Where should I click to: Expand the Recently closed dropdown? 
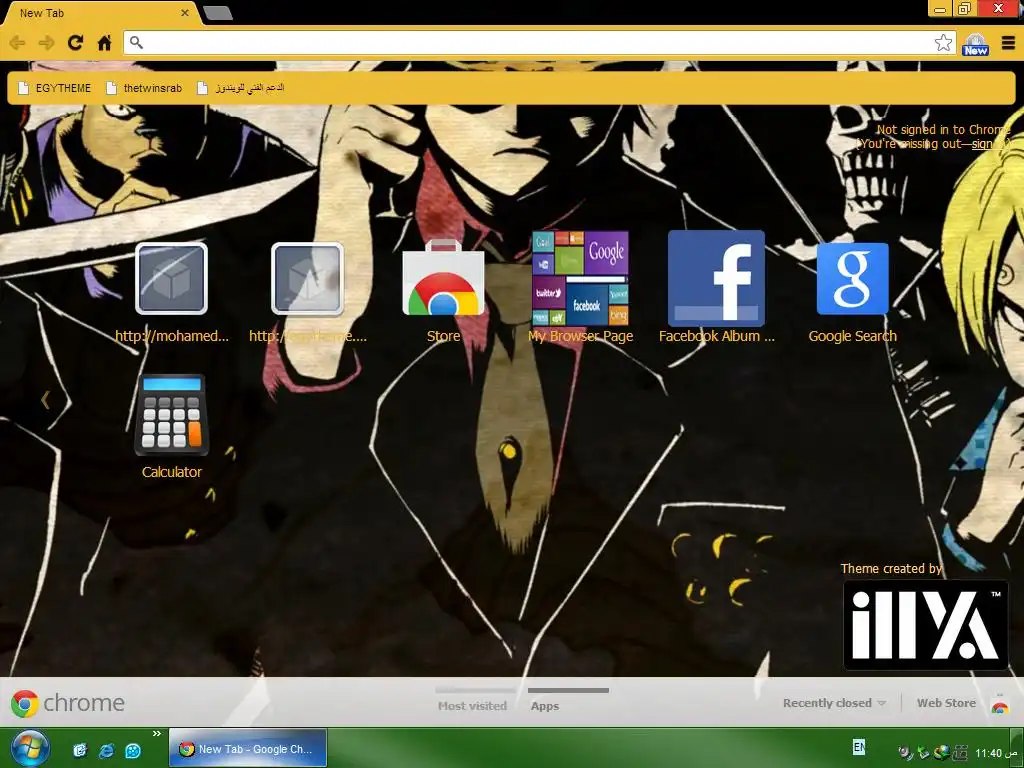click(x=834, y=703)
